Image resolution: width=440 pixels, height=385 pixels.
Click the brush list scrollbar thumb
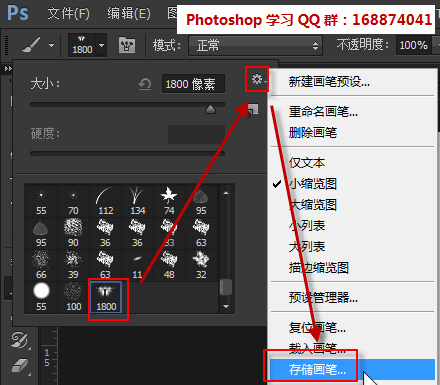coord(226,287)
